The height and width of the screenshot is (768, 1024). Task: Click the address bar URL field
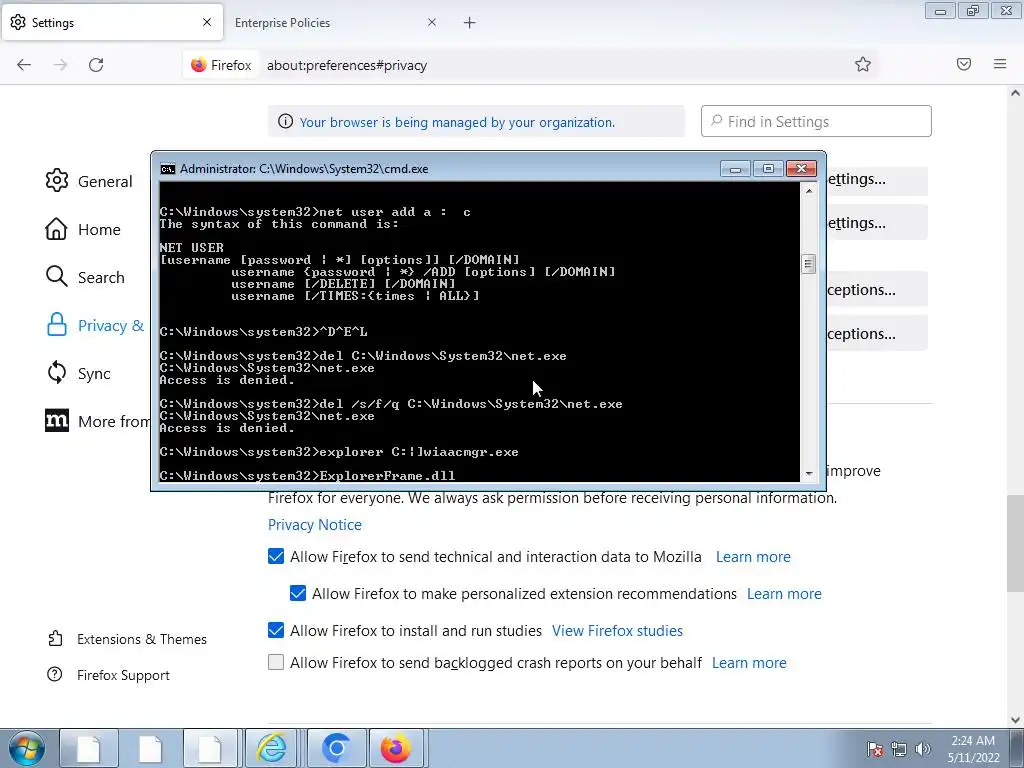555,65
